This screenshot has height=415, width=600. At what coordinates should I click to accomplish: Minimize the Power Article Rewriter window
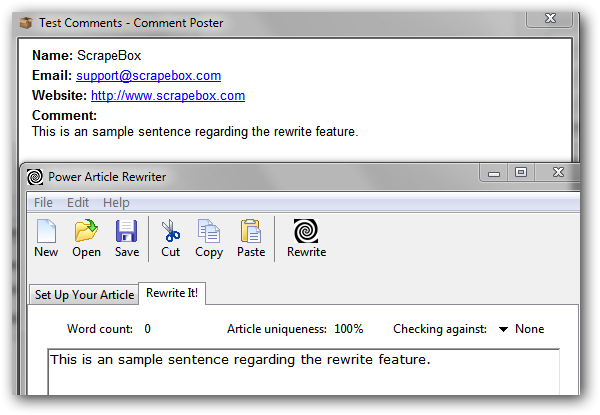(494, 173)
